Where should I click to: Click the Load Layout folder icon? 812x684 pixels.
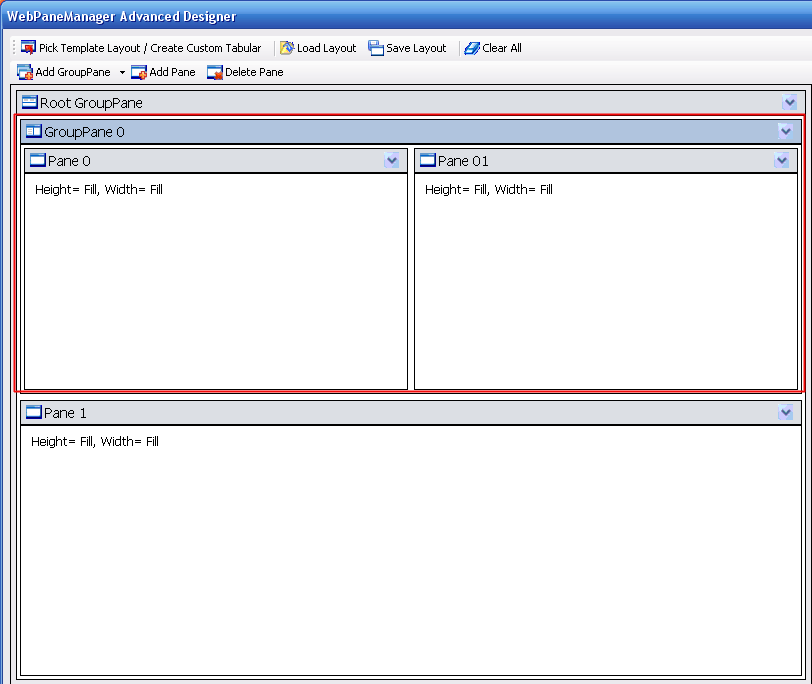(x=287, y=48)
